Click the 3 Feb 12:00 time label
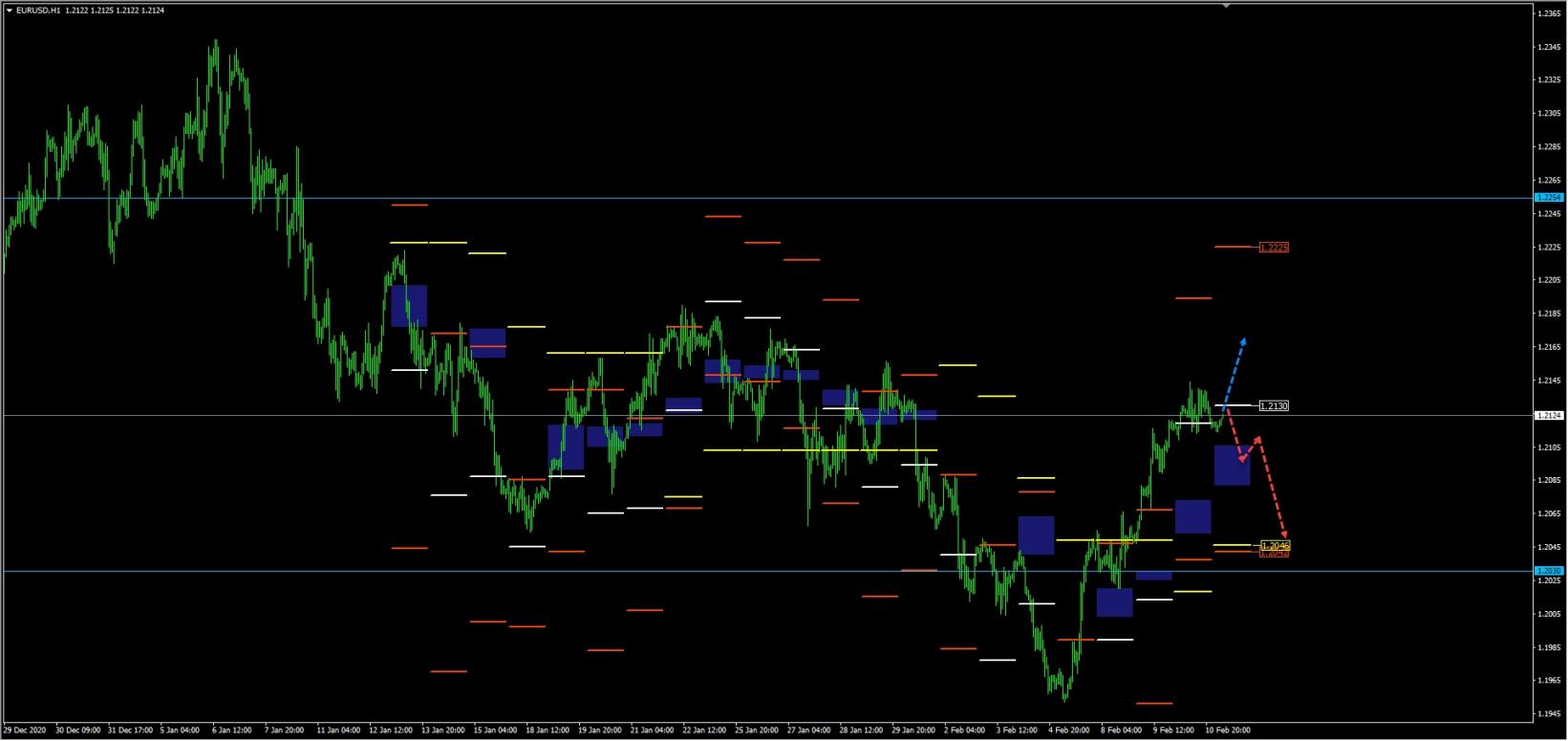 1017,730
